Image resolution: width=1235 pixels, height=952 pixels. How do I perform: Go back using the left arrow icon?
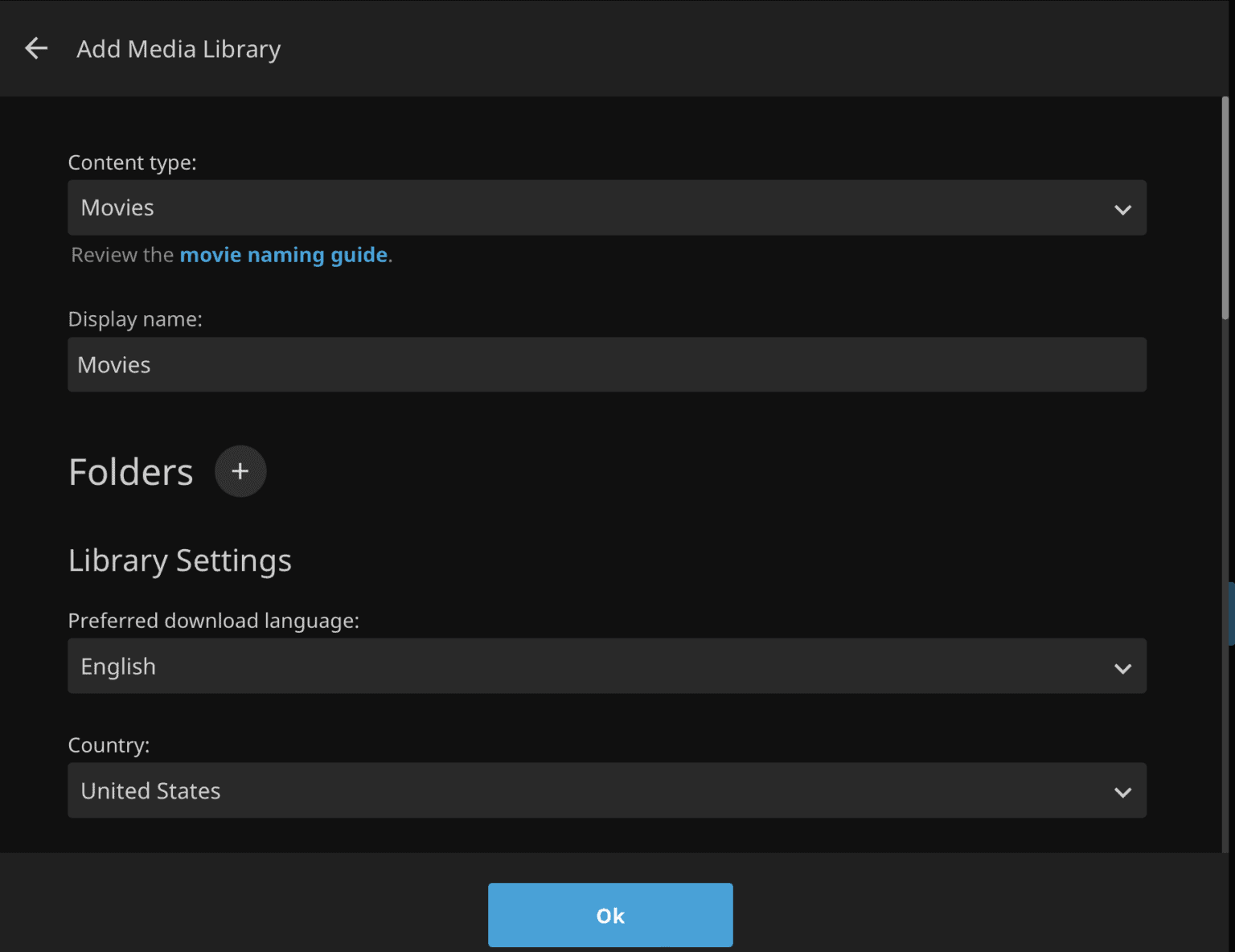(x=36, y=48)
